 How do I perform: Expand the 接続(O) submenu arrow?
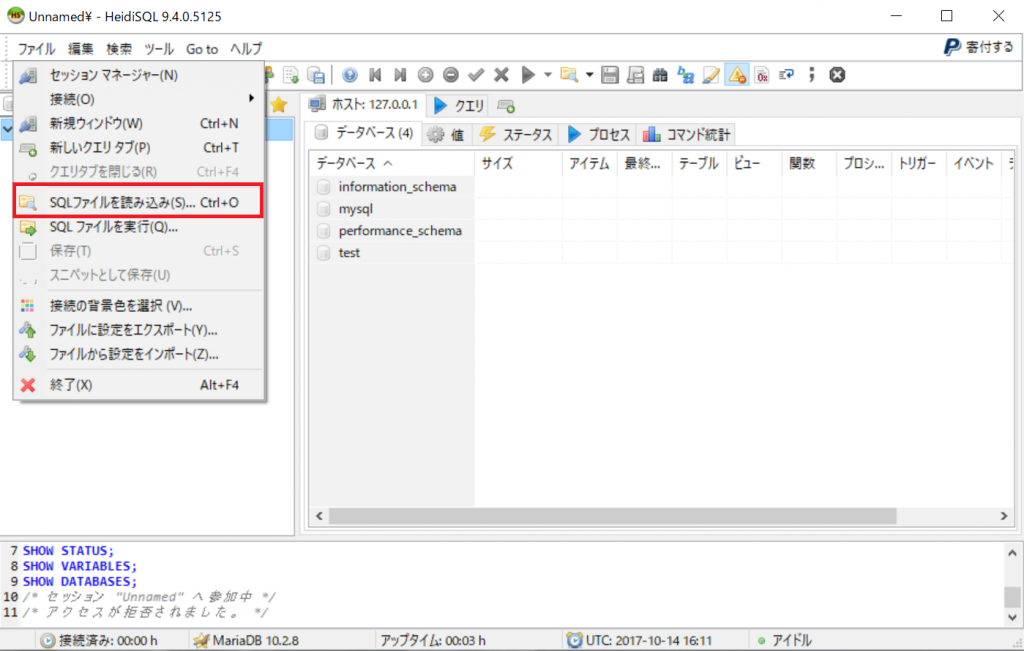coord(251,99)
